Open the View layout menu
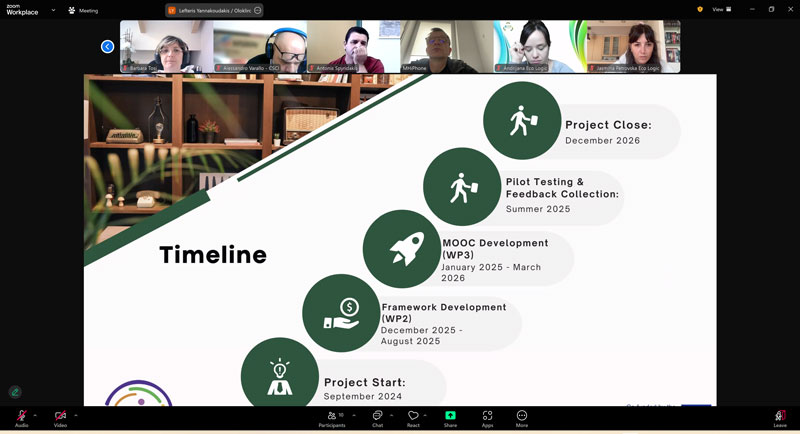The height and width of the screenshot is (434, 800). (x=721, y=9)
